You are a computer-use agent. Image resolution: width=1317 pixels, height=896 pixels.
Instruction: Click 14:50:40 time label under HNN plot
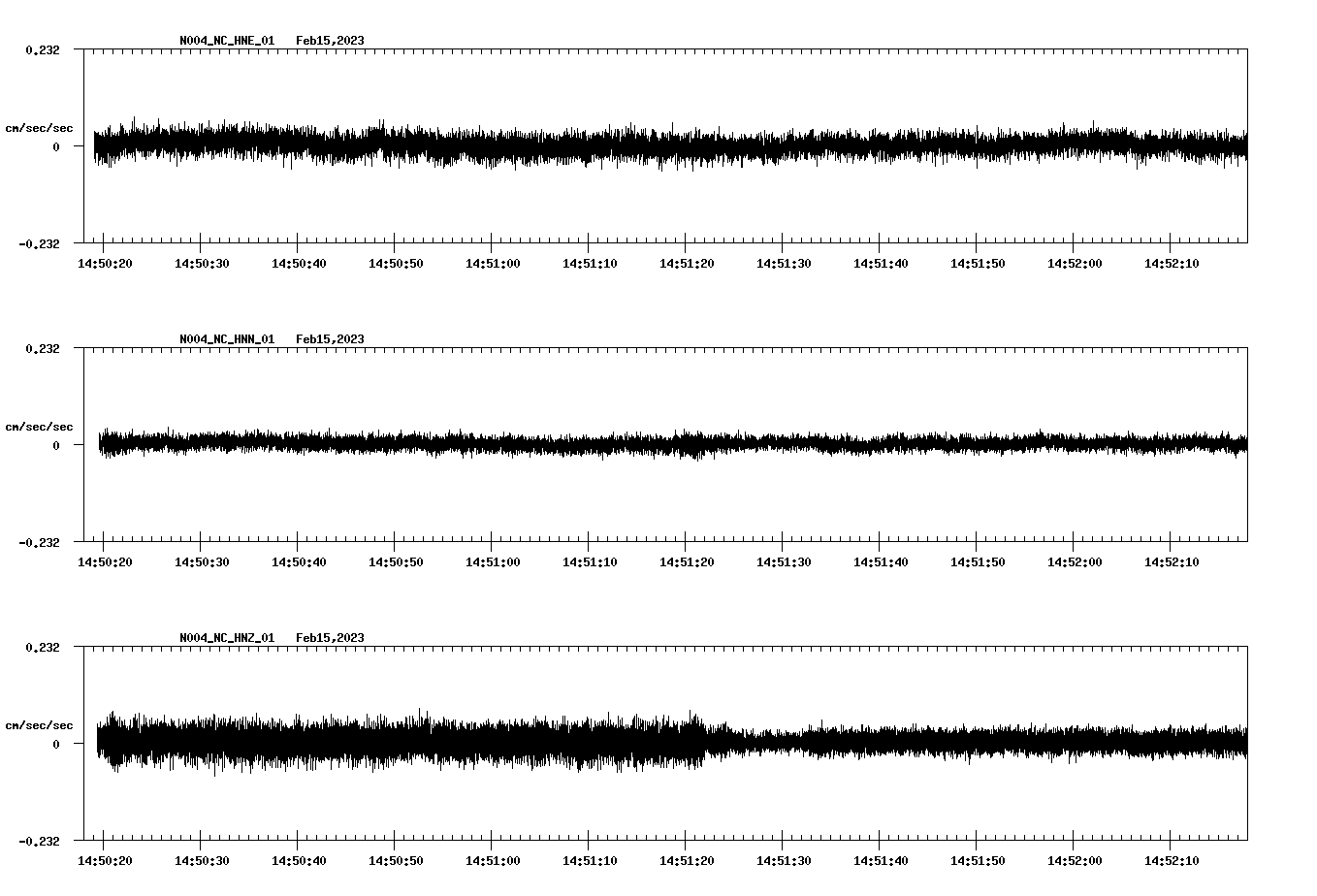coord(299,562)
